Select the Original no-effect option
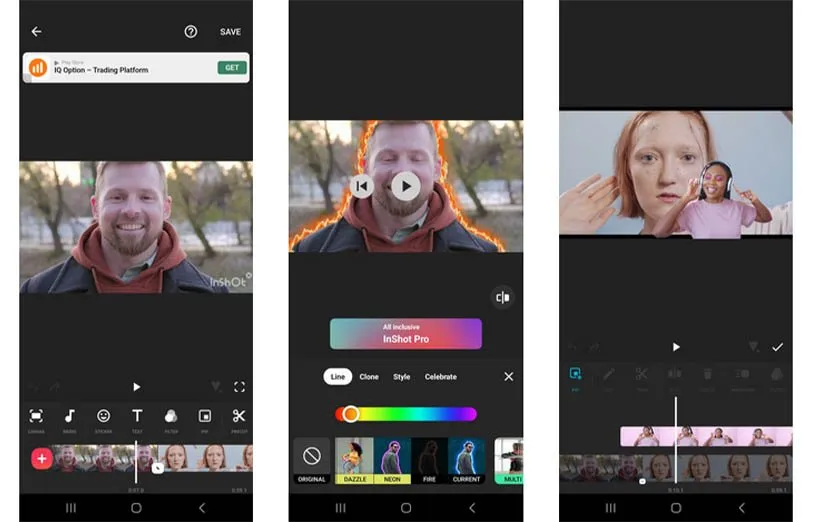Screen dimensions: 822x522 click(311, 460)
